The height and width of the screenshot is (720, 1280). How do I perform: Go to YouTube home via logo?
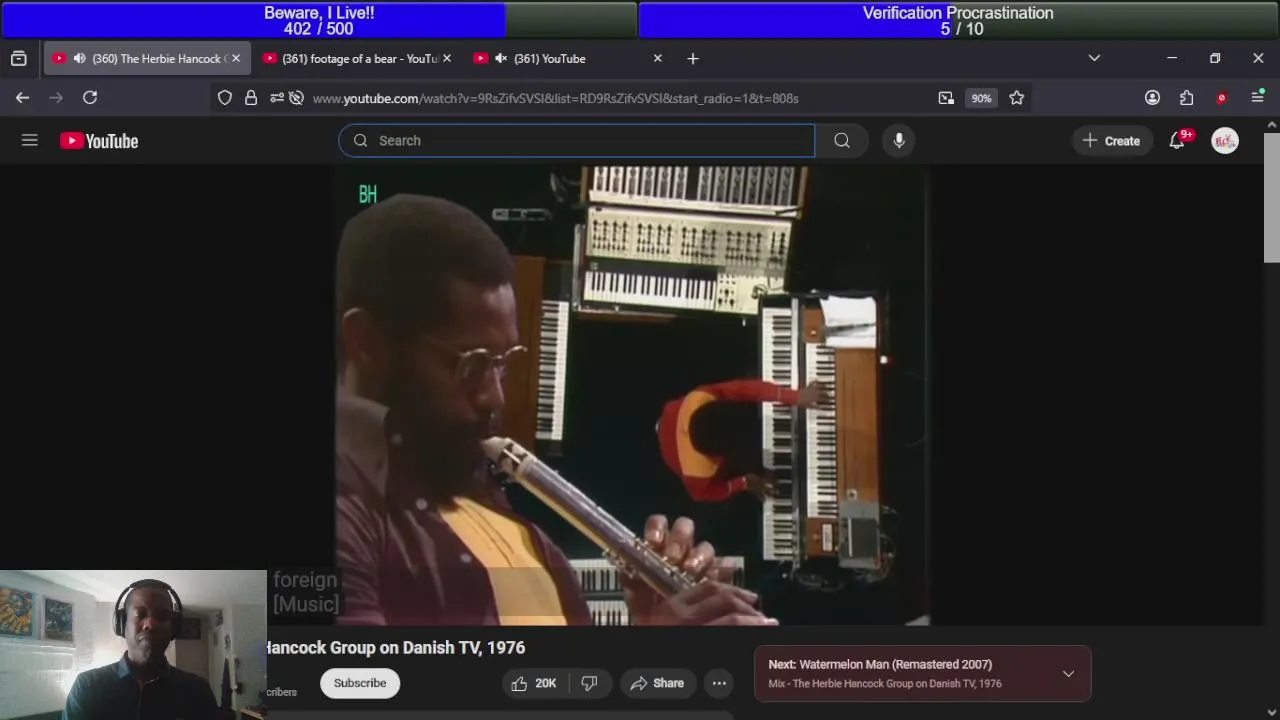(x=99, y=141)
